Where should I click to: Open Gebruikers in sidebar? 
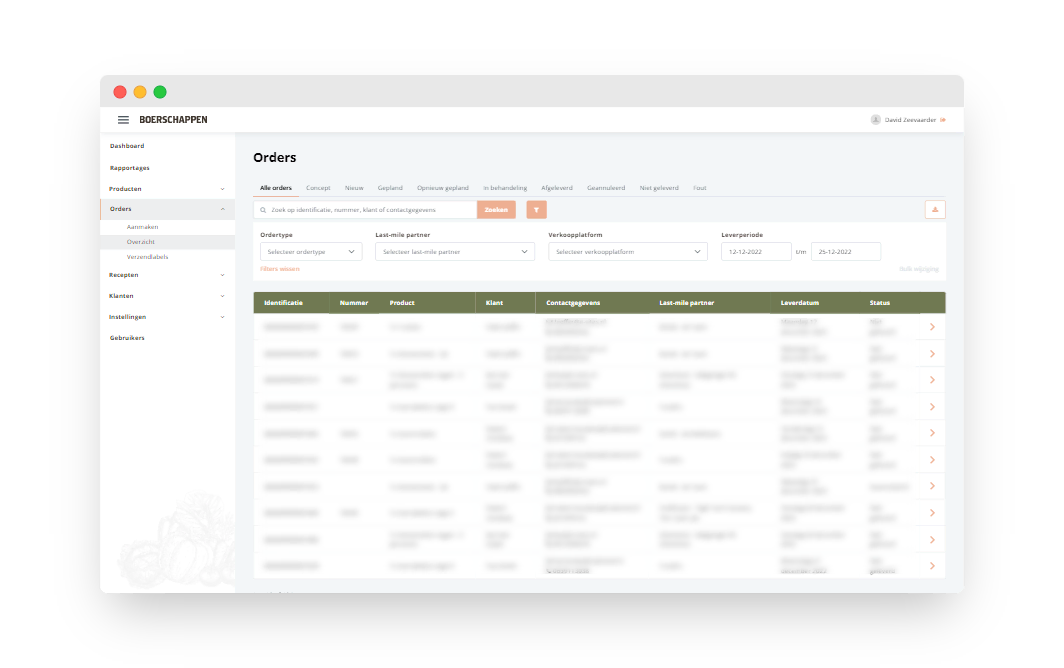point(127,338)
